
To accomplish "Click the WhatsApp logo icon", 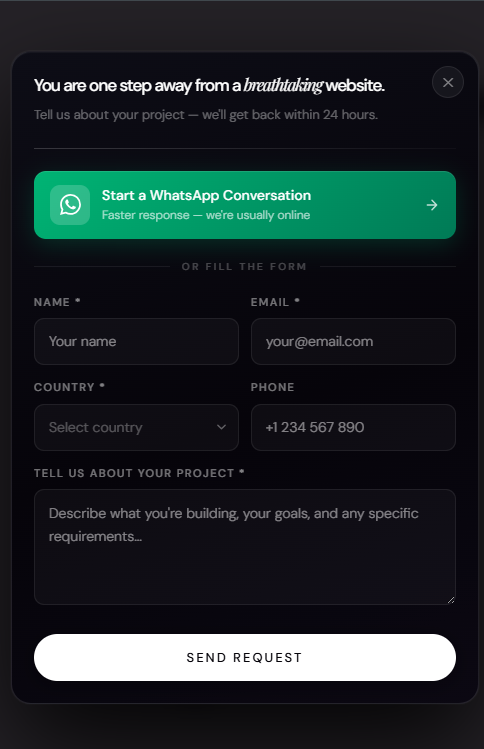I will pos(70,205).
